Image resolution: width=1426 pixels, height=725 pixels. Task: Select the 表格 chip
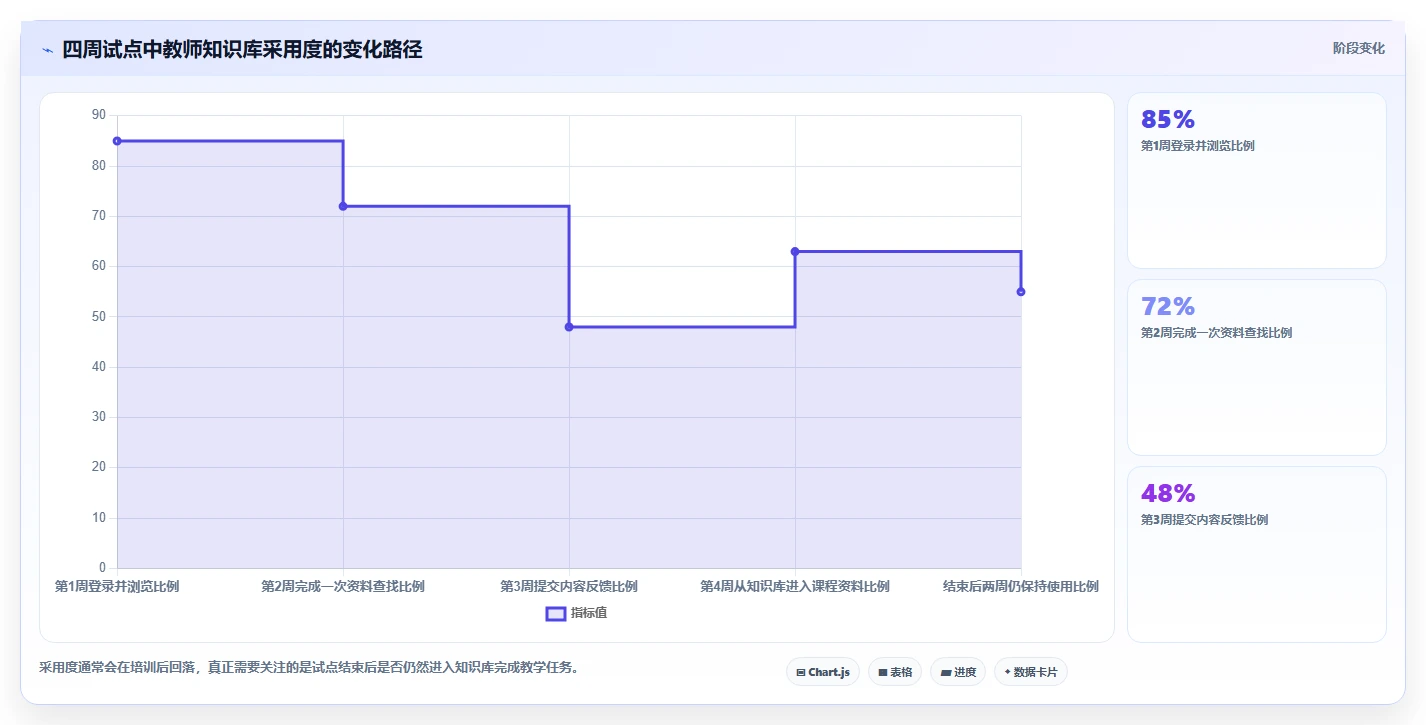point(894,672)
